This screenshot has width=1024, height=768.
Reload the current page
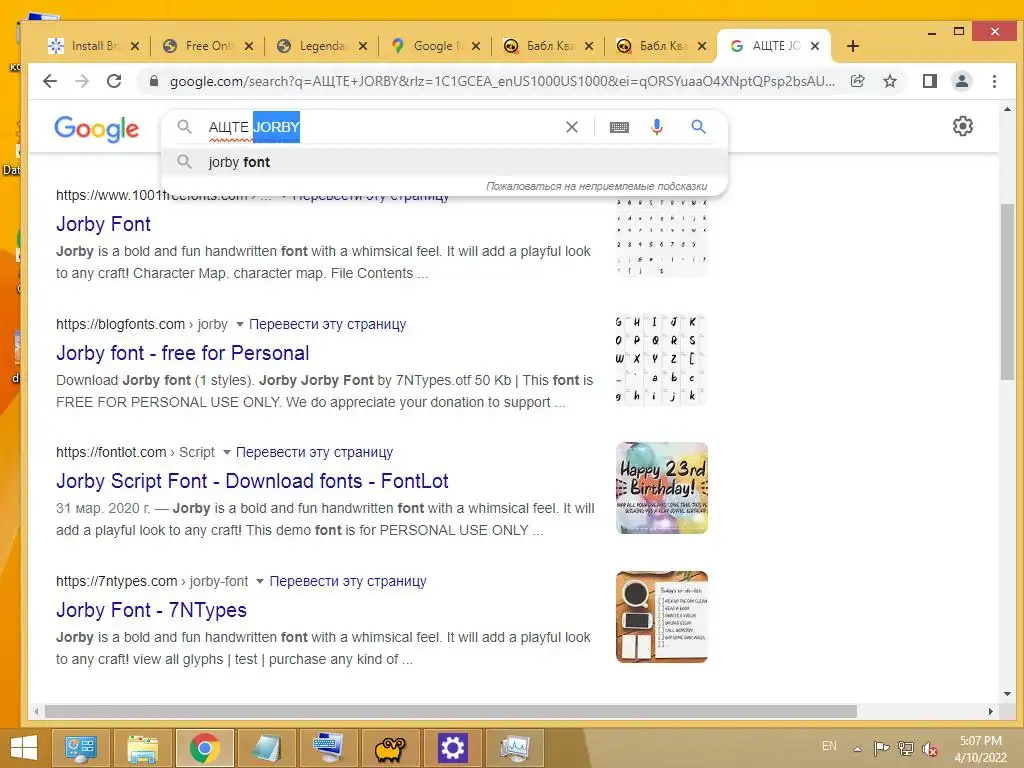point(114,81)
